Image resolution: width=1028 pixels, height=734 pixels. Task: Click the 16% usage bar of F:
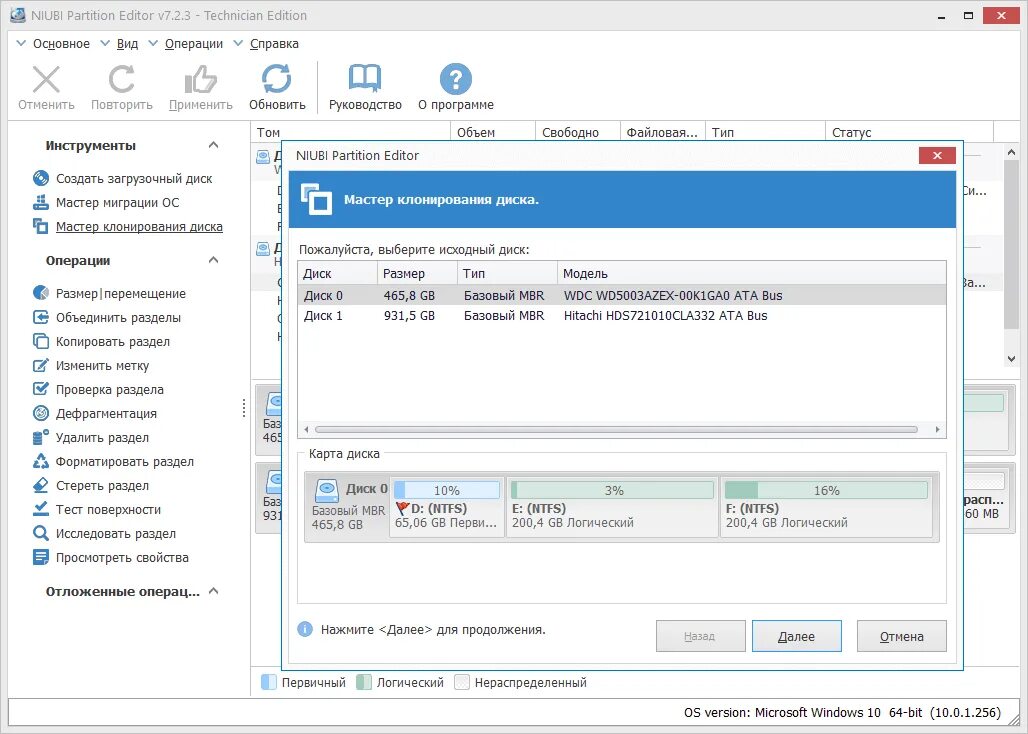pyautogui.click(x=826, y=490)
